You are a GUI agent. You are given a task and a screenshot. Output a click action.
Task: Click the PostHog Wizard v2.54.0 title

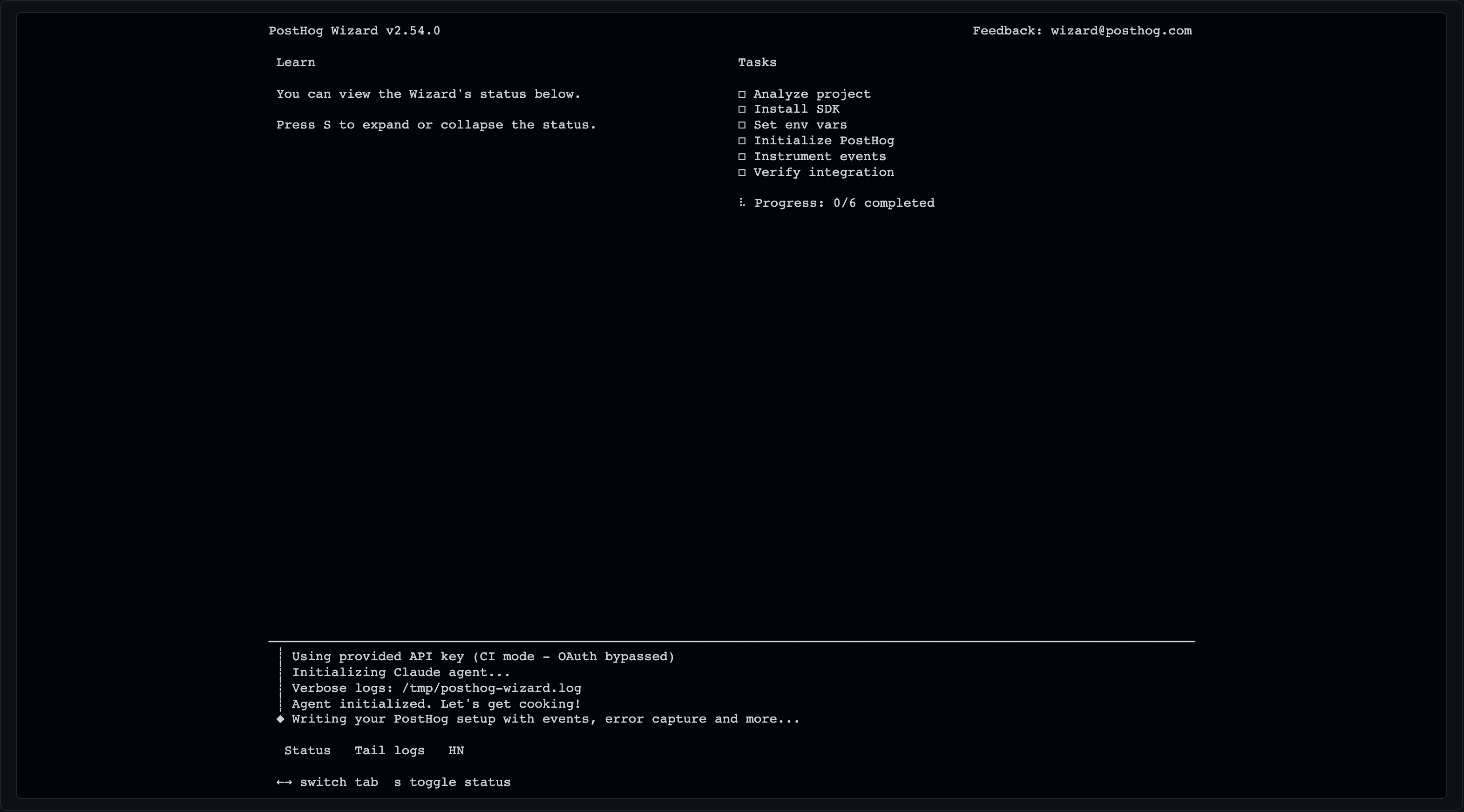[355, 31]
